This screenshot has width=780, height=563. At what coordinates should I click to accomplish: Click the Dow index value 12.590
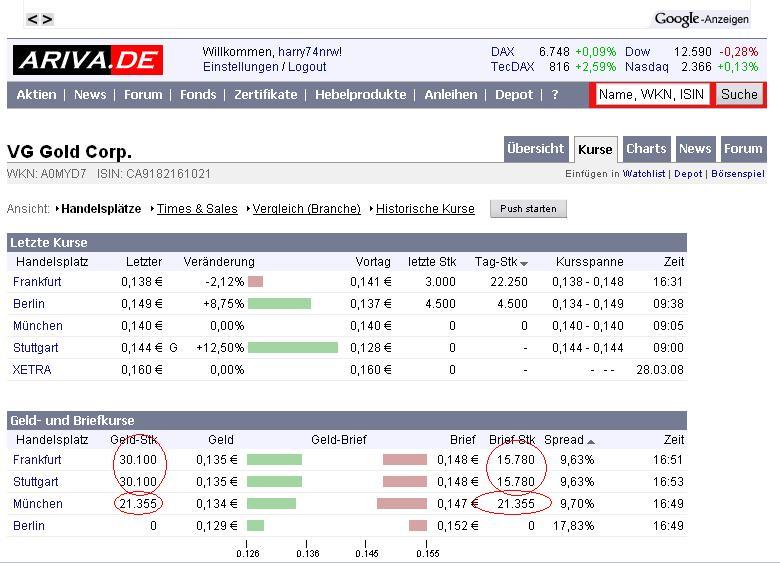pos(692,52)
